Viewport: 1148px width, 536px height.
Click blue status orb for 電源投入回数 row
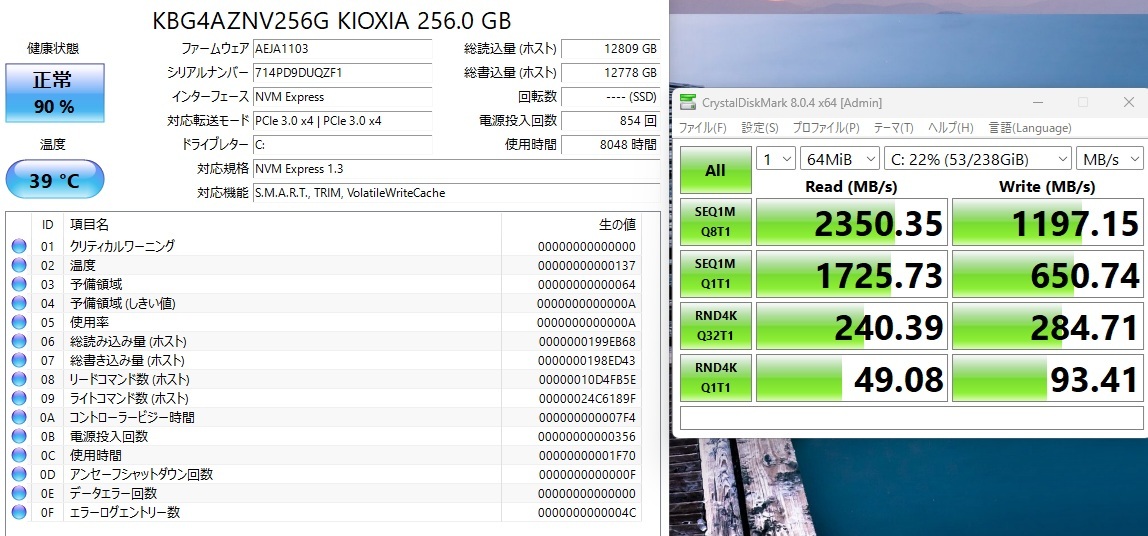[19, 436]
